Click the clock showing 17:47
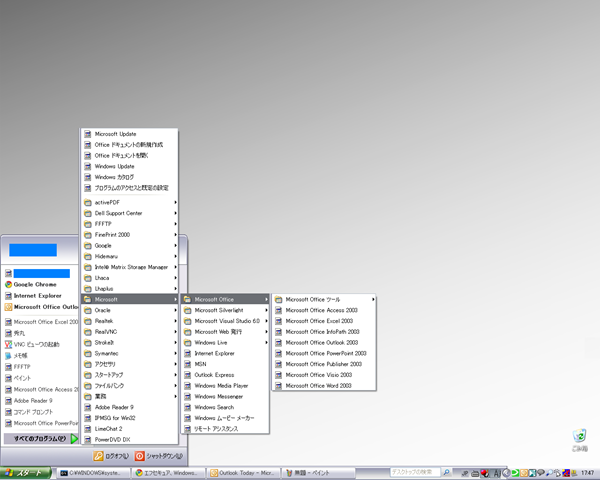Viewport: 600px width, 480px height. point(587,473)
